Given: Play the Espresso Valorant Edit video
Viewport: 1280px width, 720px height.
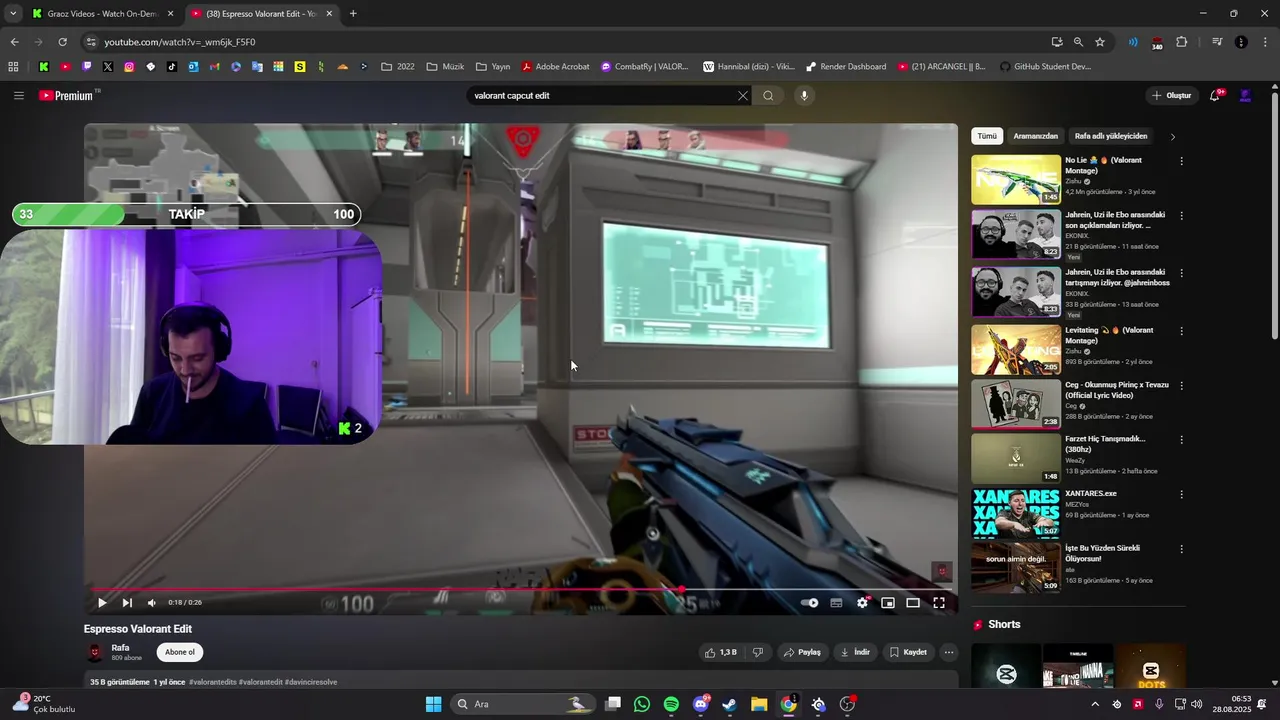Looking at the screenshot, I should point(102,603).
